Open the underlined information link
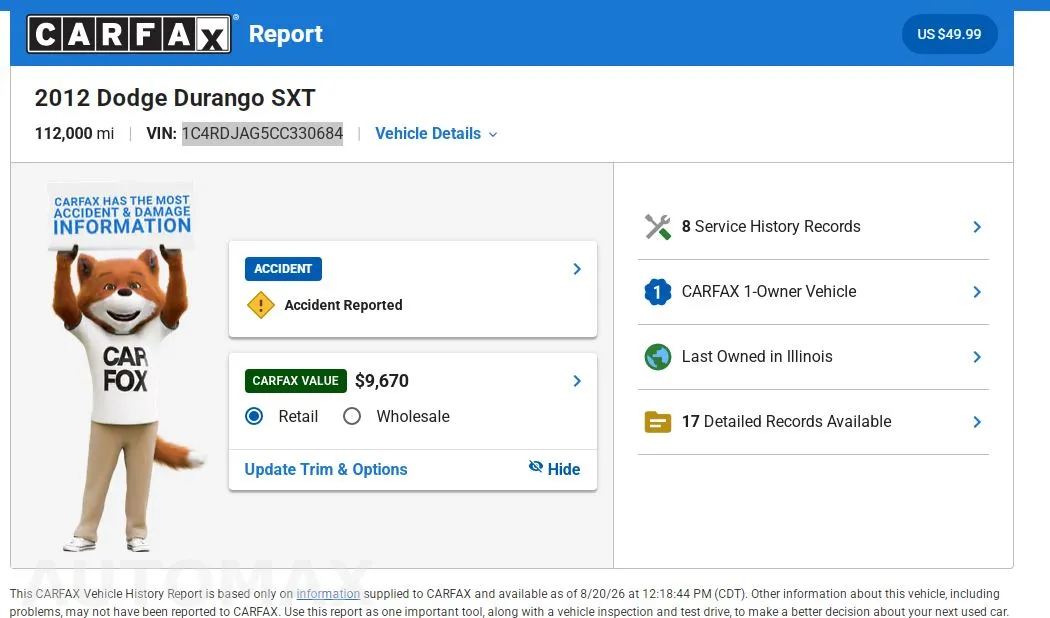This screenshot has width=1050, height=618. click(328, 594)
